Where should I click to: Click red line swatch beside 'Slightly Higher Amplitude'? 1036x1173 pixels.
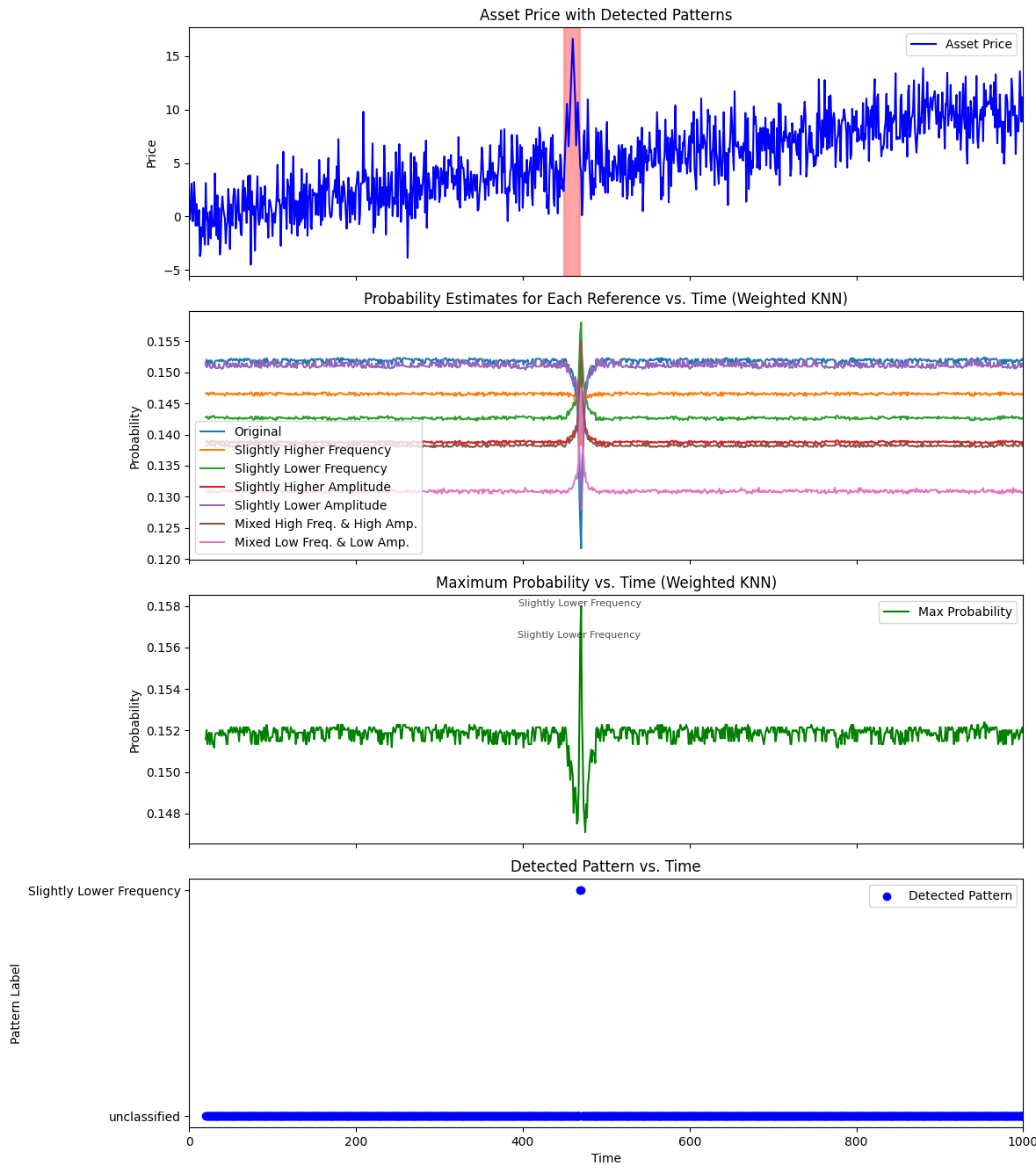[213, 487]
